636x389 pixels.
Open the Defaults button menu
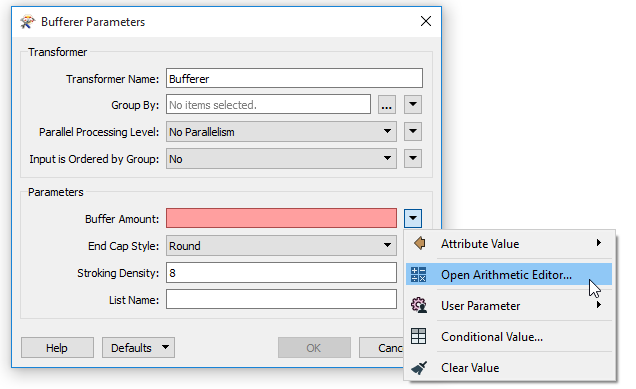coord(138,348)
